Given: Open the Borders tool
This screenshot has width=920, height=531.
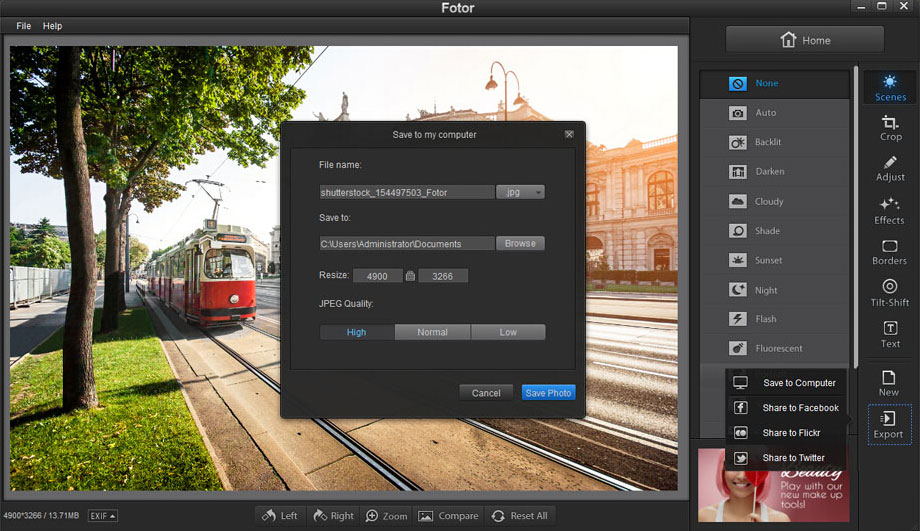Looking at the screenshot, I should point(889,251).
